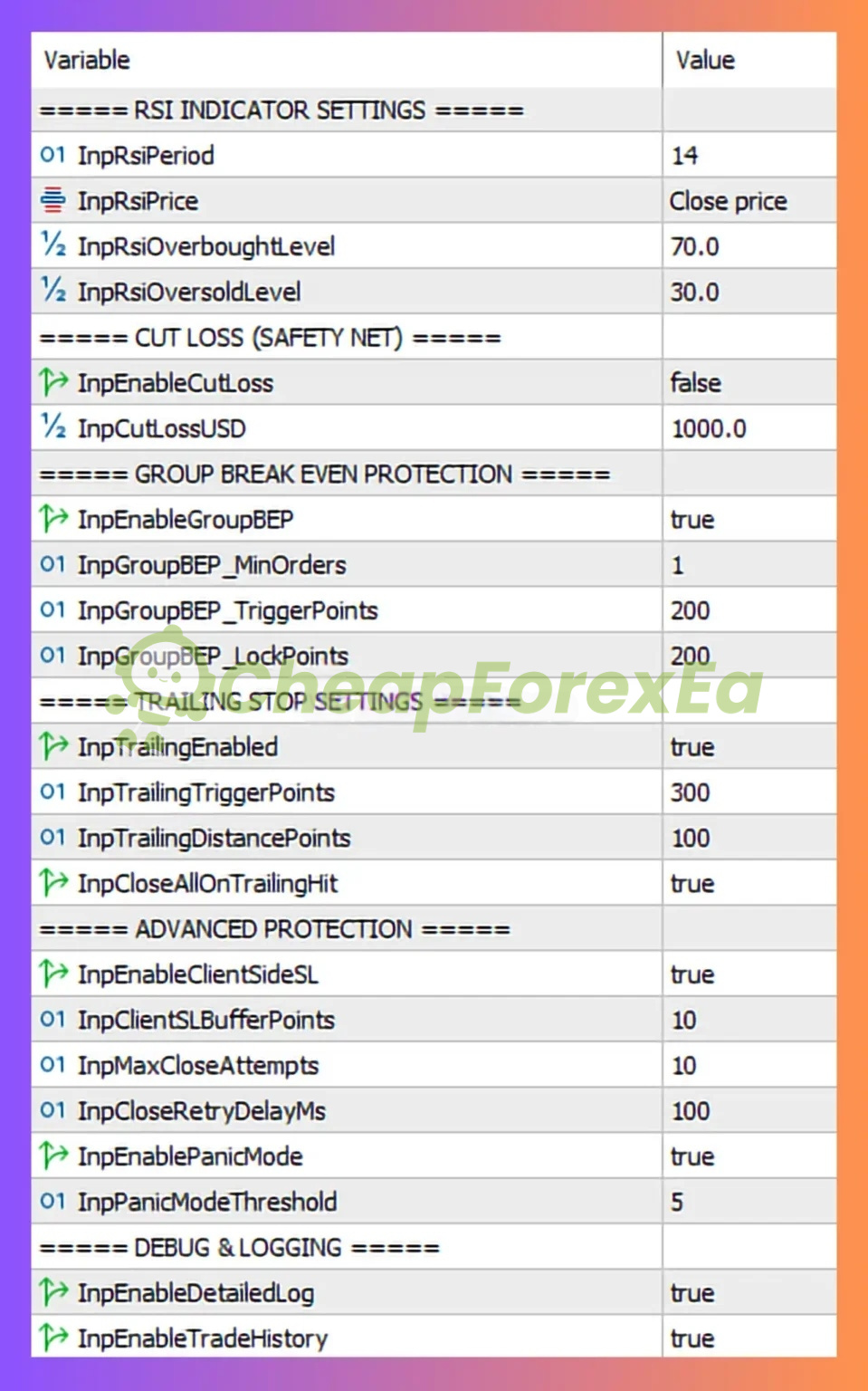Click the boolean icon beside InpEnableDetailedLog
Image resolution: width=868 pixels, height=1391 pixels.
(52, 1292)
